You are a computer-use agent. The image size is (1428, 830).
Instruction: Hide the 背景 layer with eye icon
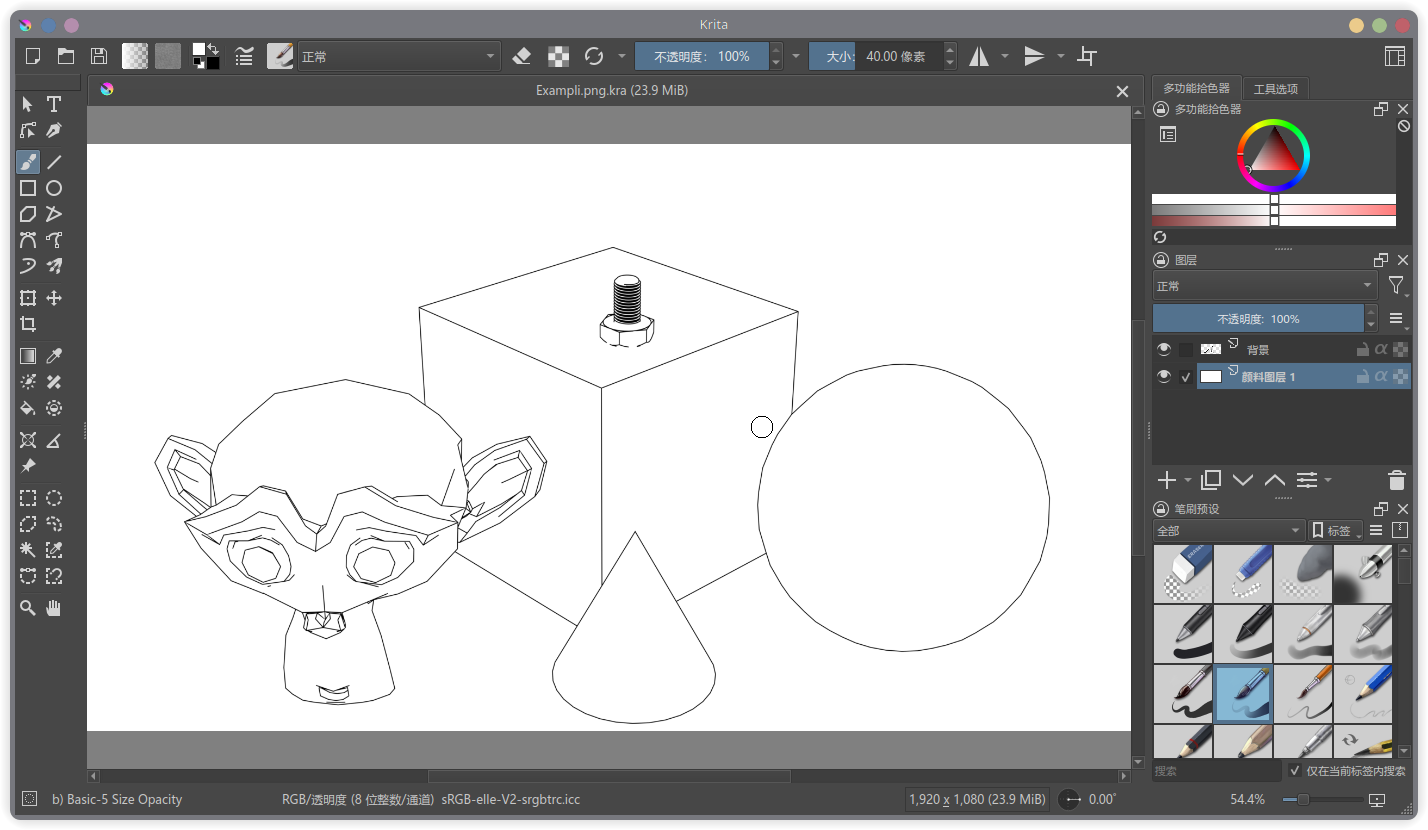(x=1163, y=349)
